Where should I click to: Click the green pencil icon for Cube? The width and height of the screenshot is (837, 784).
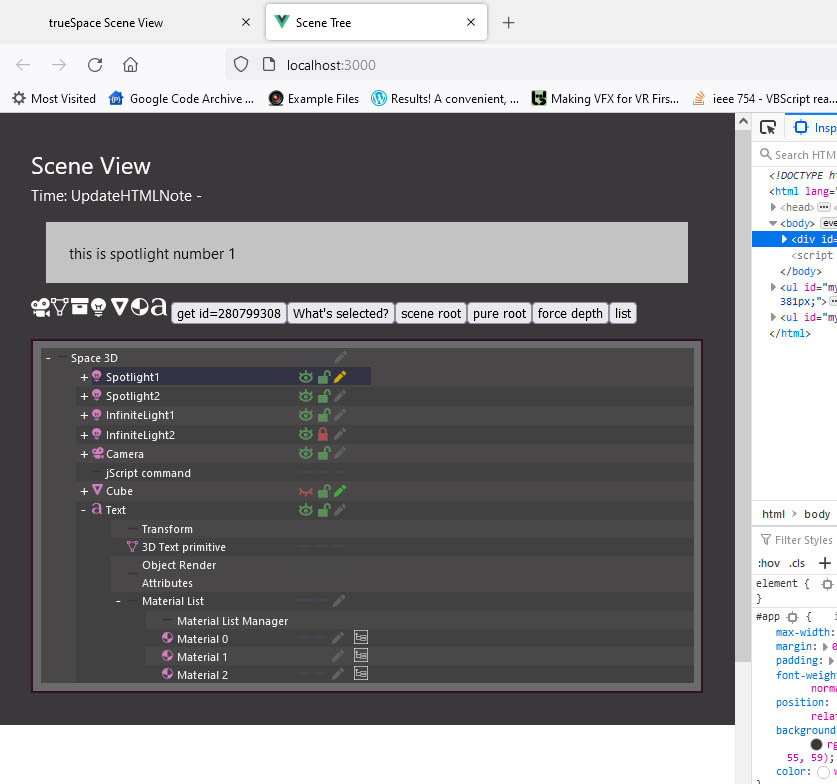[x=340, y=491]
